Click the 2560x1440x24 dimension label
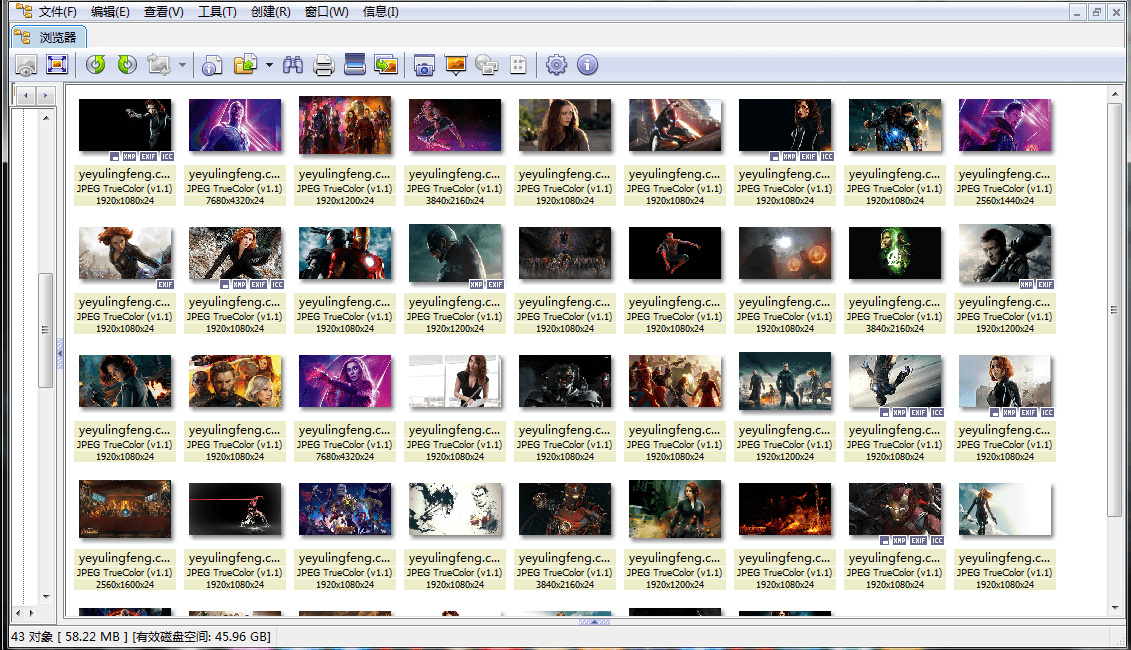Screen dimensions: 1131x650 (1005, 201)
